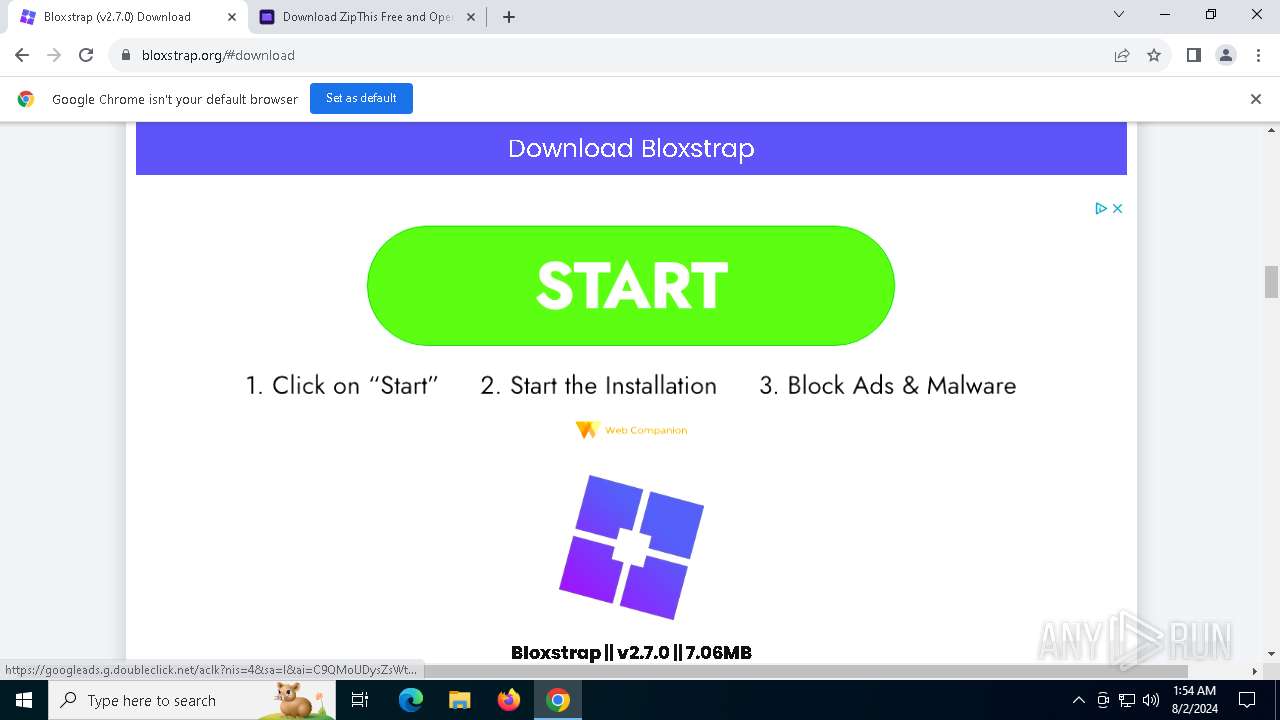Open the clock showing 1:54 AM
Image resolution: width=1280 pixels, height=720 pixels.
point(1194,700)
